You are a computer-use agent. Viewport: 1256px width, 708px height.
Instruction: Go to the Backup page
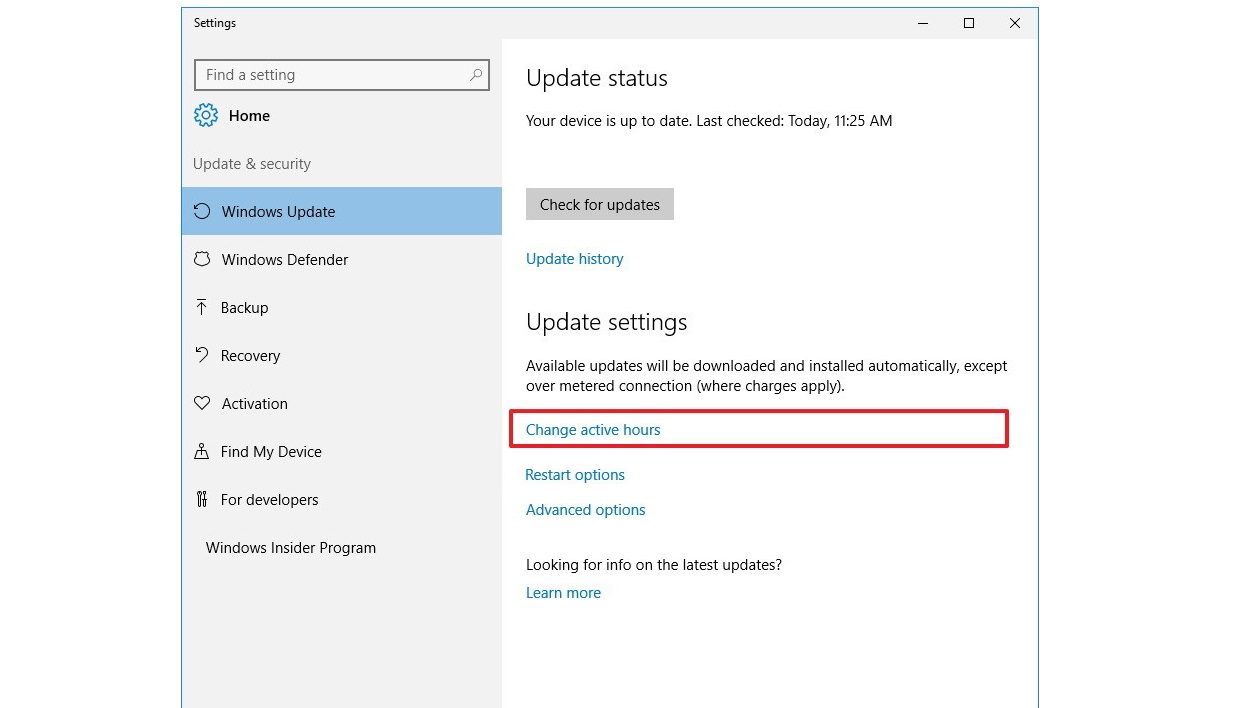342,307
